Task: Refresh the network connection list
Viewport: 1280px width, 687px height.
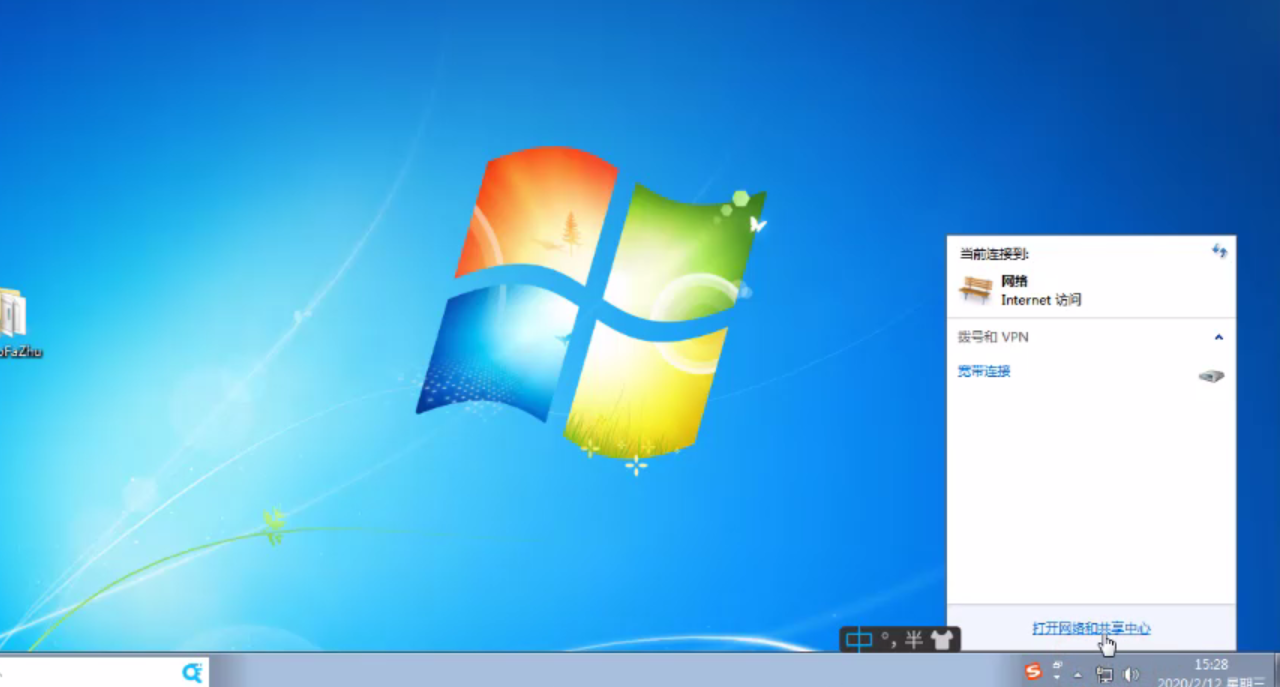Action: click(x=1219, y=251)
